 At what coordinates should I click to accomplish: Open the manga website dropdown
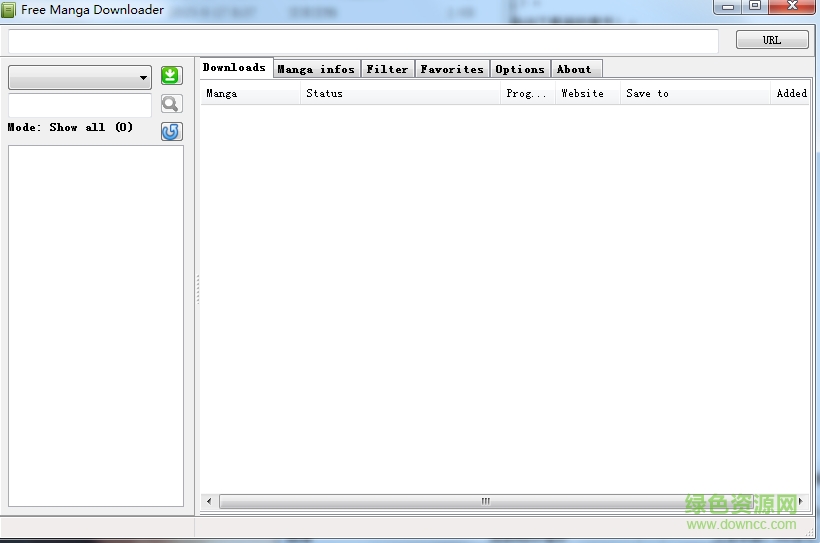click(80, 77)
